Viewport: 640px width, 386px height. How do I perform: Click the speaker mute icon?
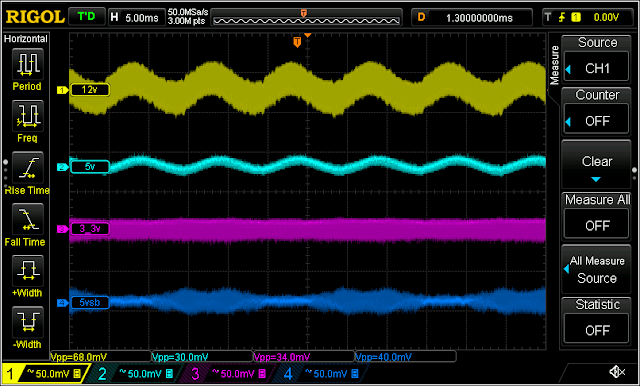click(617, 371)
